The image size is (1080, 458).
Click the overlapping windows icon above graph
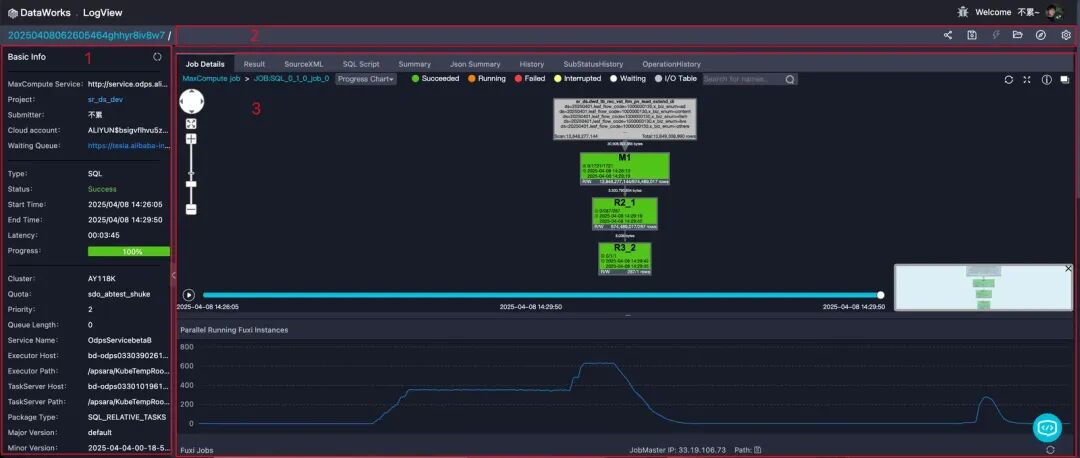tap(1065, 80)
